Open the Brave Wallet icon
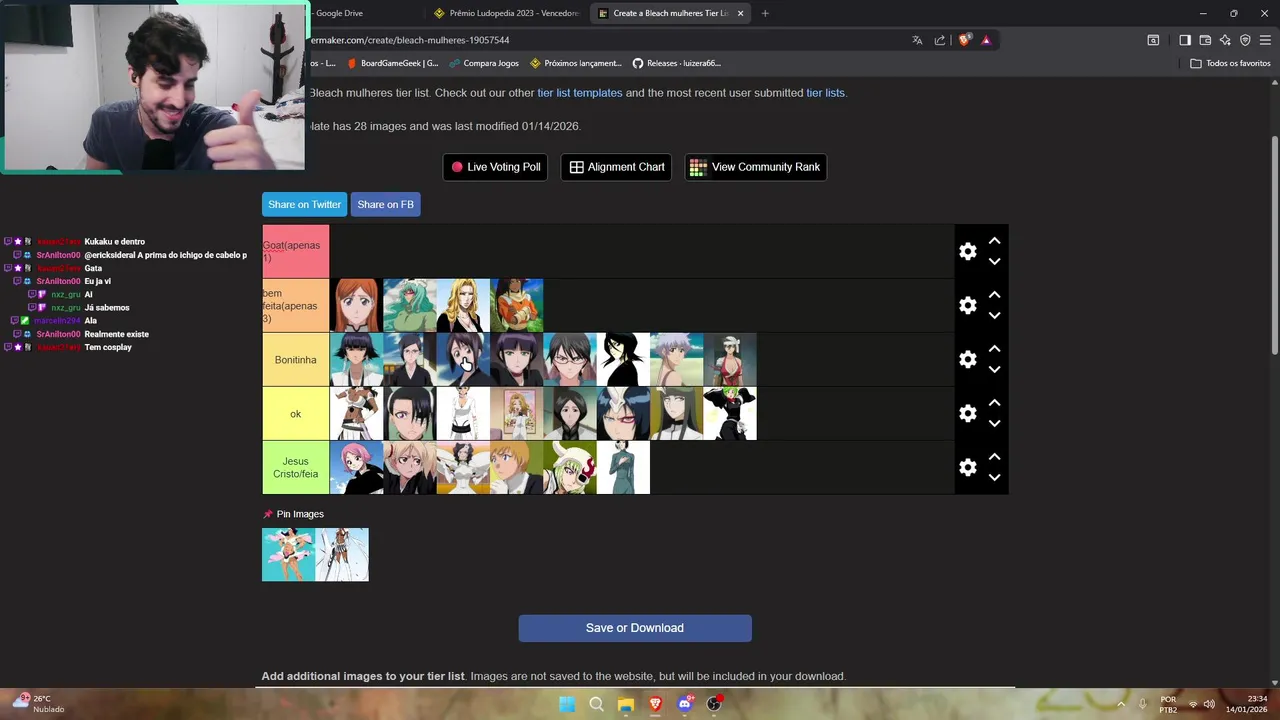Viewport: 1280px width, 720px height. coord(1205,40)
